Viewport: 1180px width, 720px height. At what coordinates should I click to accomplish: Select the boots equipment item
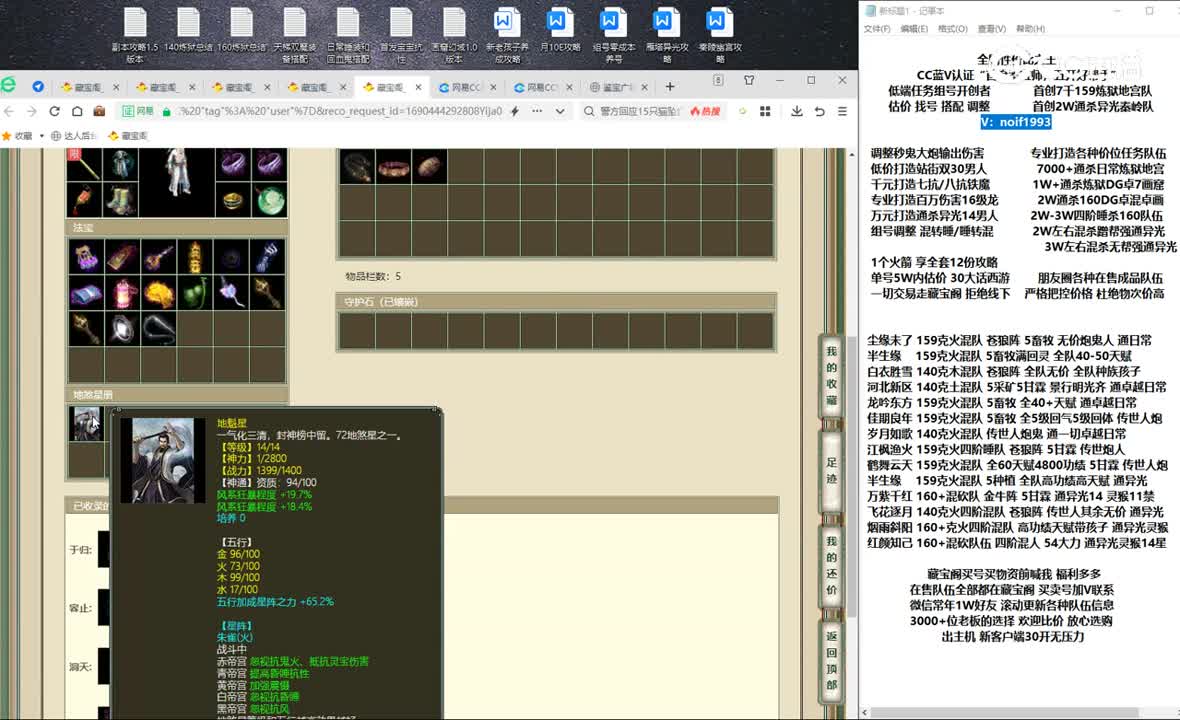coord(120,200)
